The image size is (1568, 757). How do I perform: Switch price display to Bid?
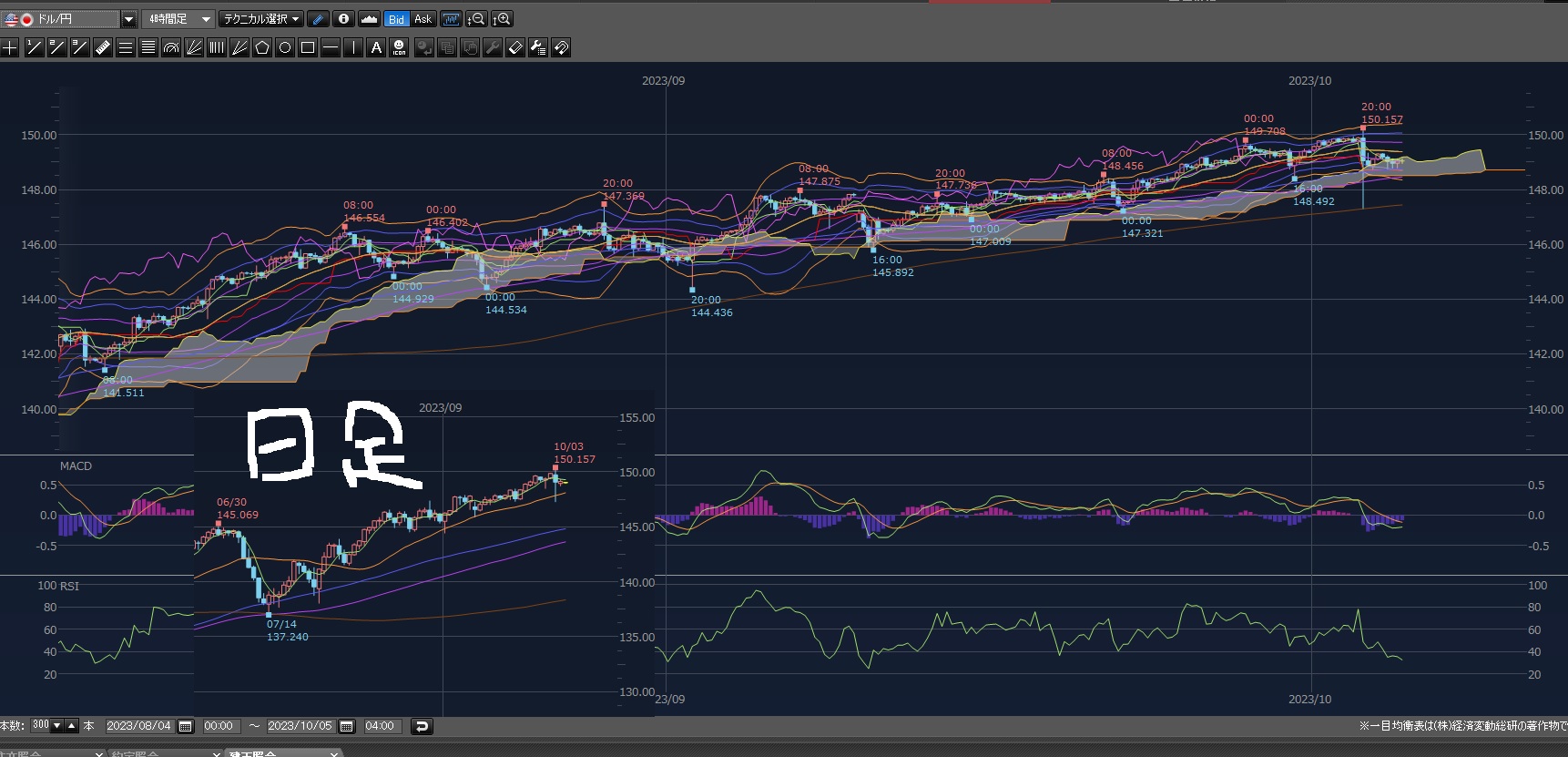396,19
